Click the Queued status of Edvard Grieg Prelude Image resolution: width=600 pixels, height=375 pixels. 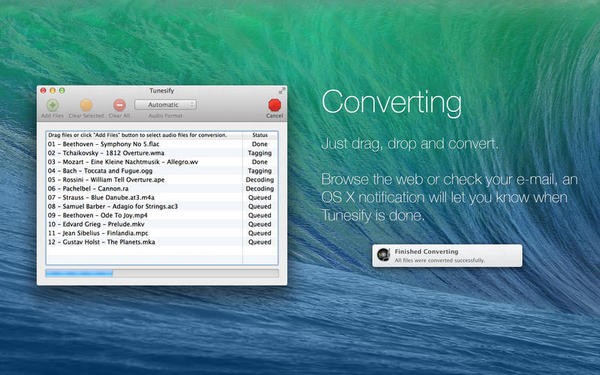click(260, 224)
